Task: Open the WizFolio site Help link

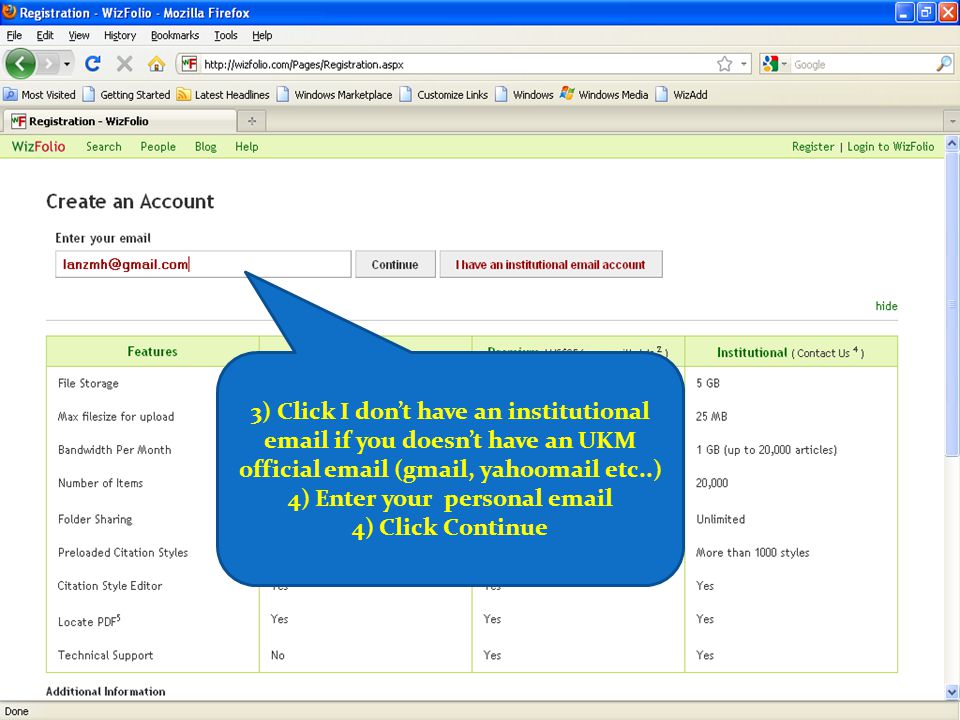Action: tap(247, 146)
